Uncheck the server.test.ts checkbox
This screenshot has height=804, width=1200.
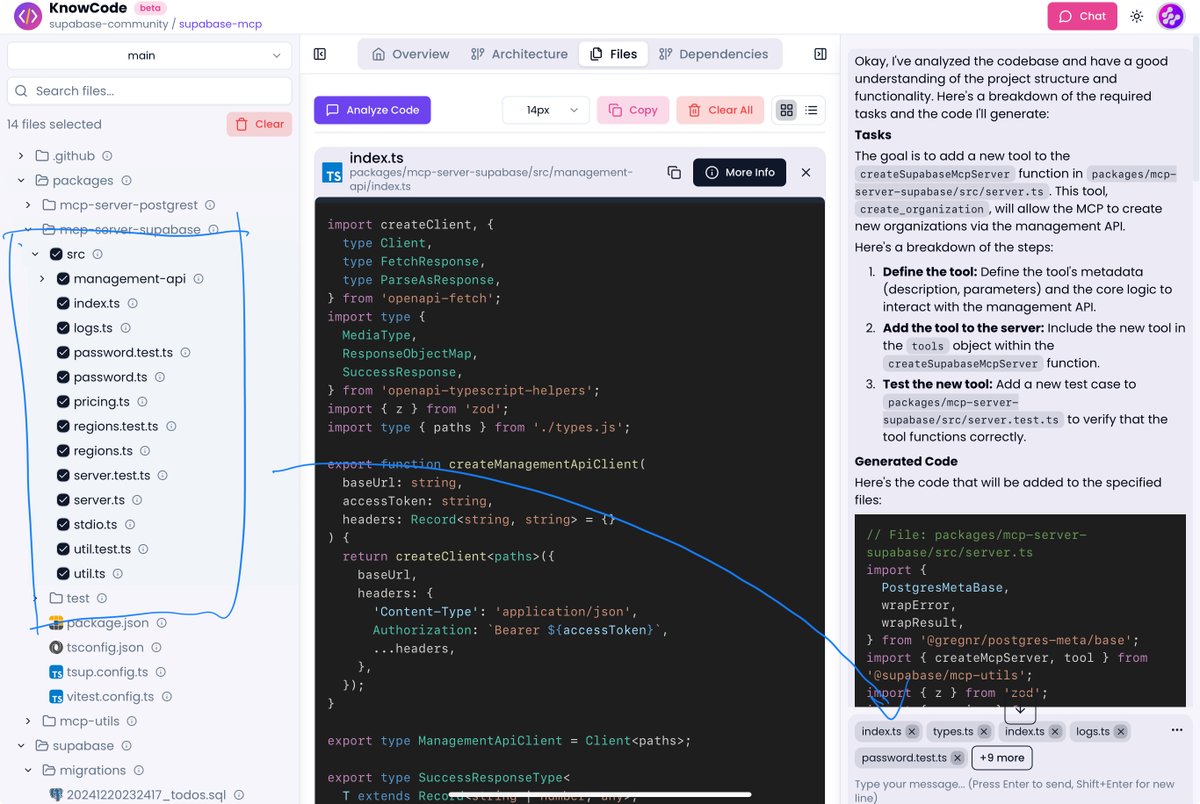point(63,476)
